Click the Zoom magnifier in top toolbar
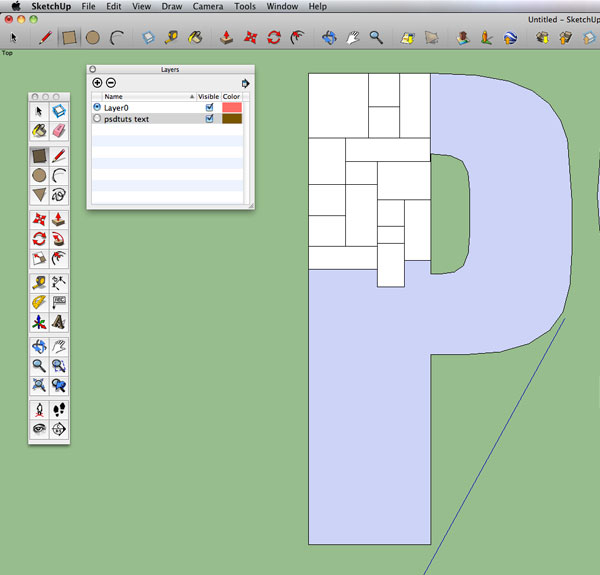Viewport: 600px width, 575px height. (376, 37)
